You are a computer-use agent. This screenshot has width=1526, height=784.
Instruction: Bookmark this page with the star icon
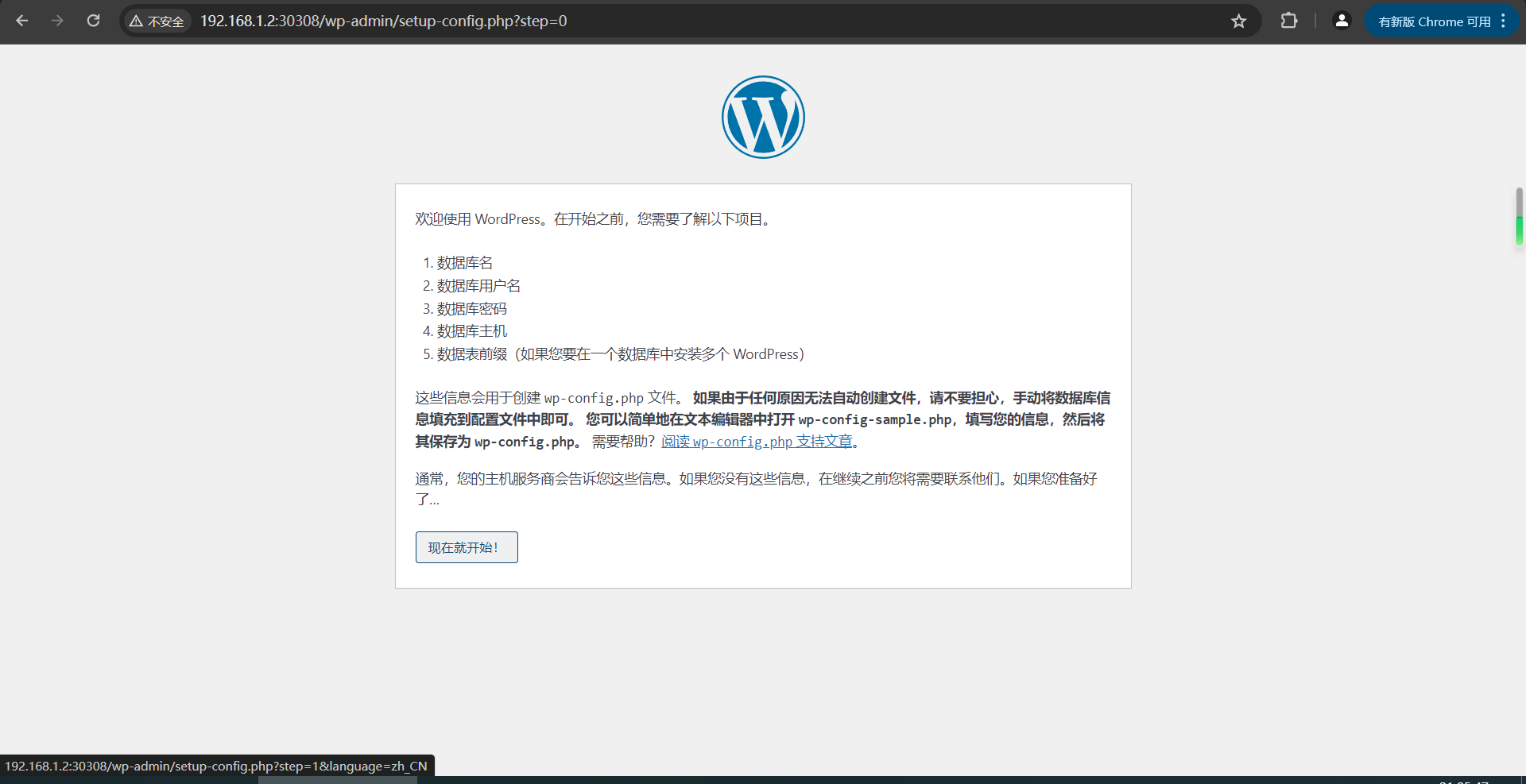1238,21
